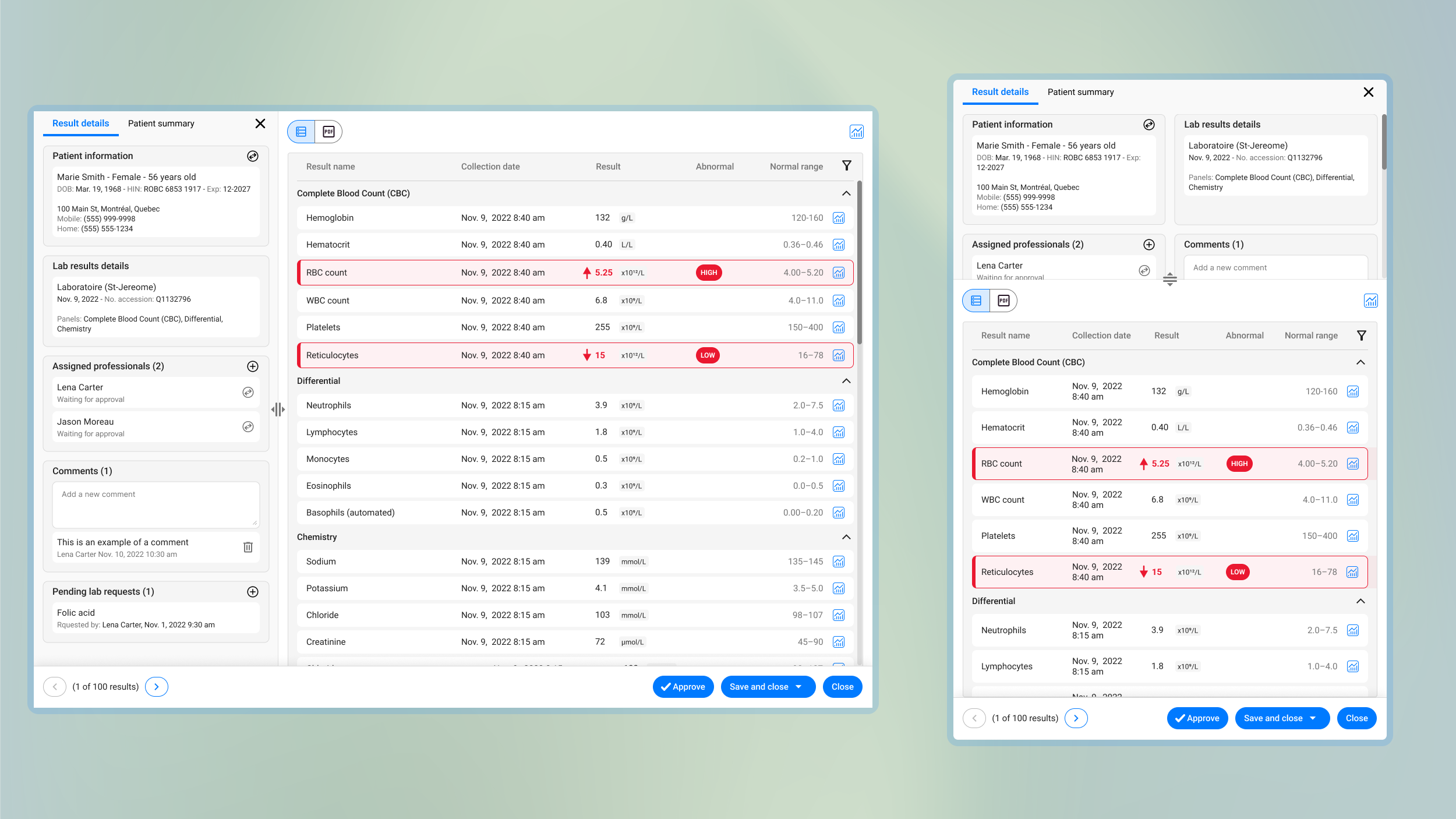Refresh patient information in left panel
Image resolution: width=1456 pixels, height=819 pixels.
(253, 156)
